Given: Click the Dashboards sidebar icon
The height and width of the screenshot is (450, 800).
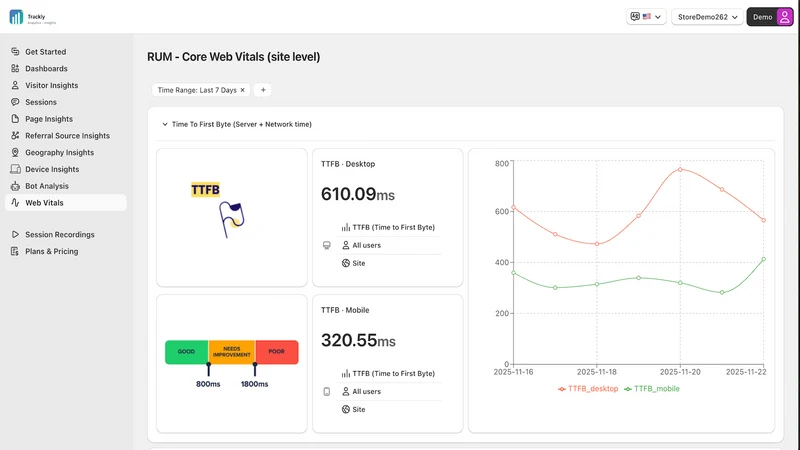Looking at the screenshot, I should pos(15,68).
